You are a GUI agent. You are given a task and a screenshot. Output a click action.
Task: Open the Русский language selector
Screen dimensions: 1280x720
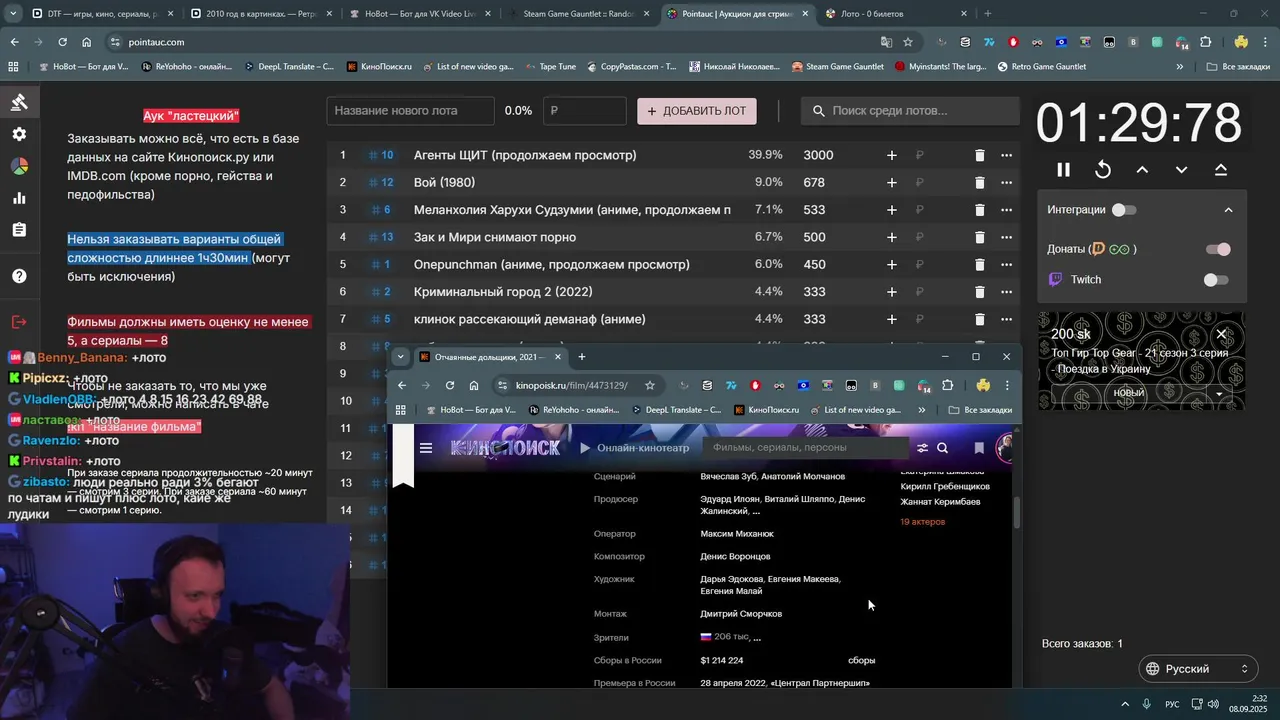[1199, 668]
